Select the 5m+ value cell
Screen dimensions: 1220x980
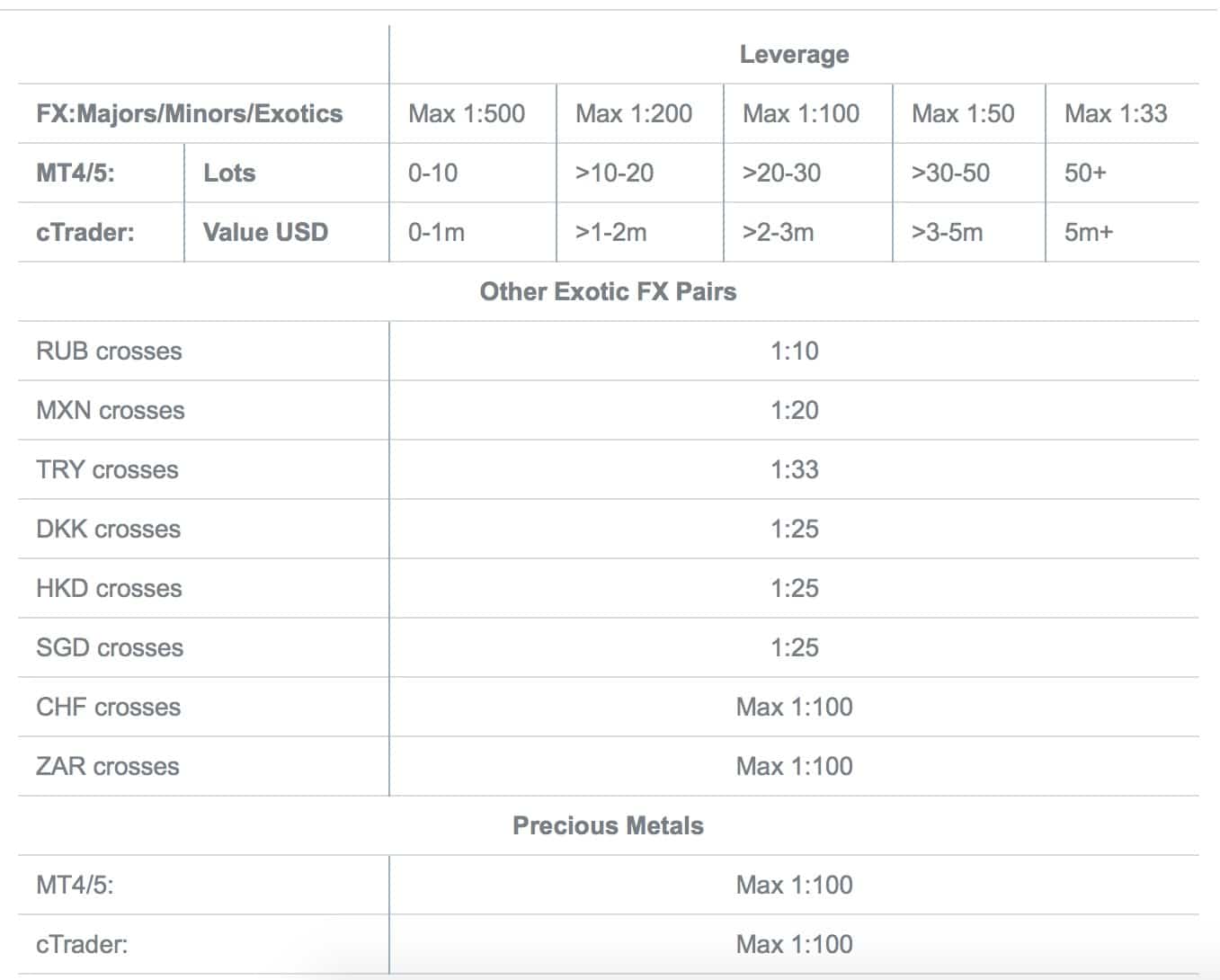click(x=1089, y=233)
